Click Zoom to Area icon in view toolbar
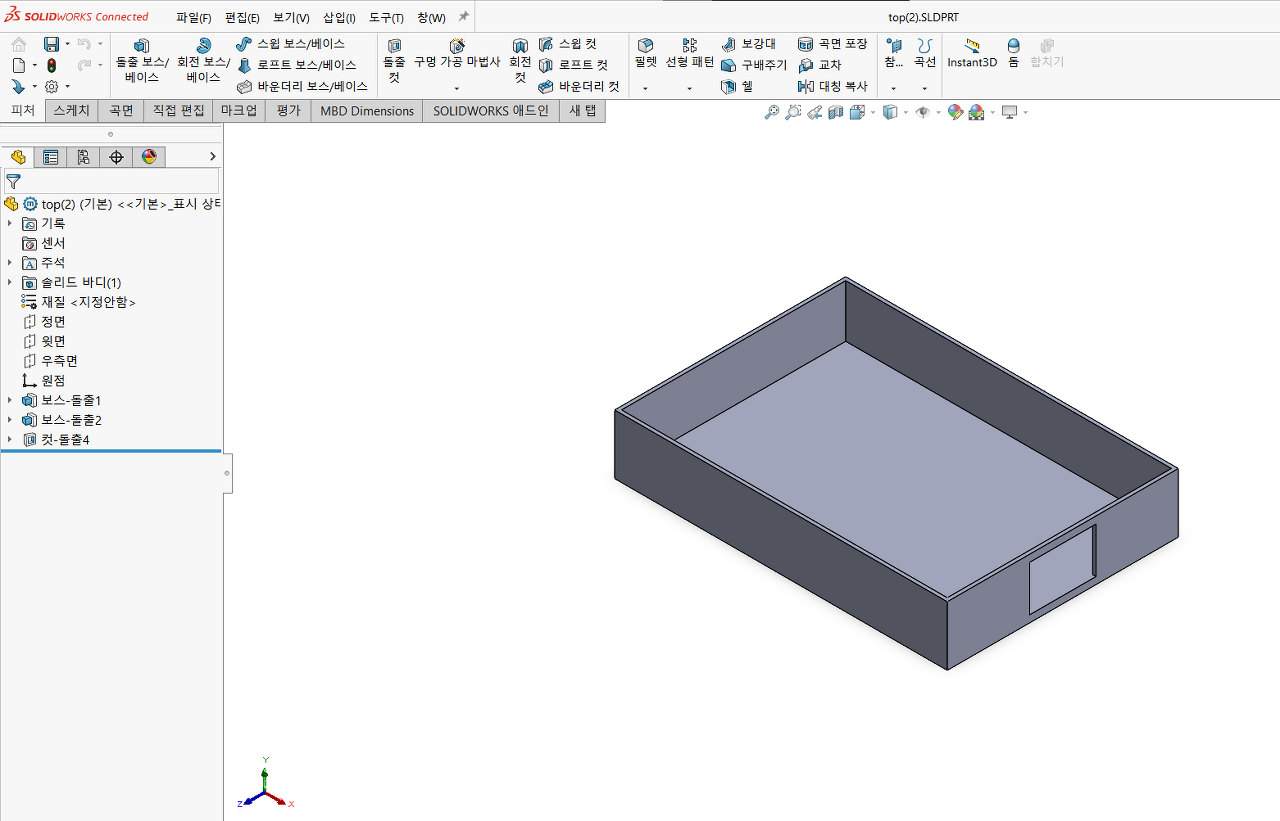This screenshot has width=1280, height=821. [793, 113]
